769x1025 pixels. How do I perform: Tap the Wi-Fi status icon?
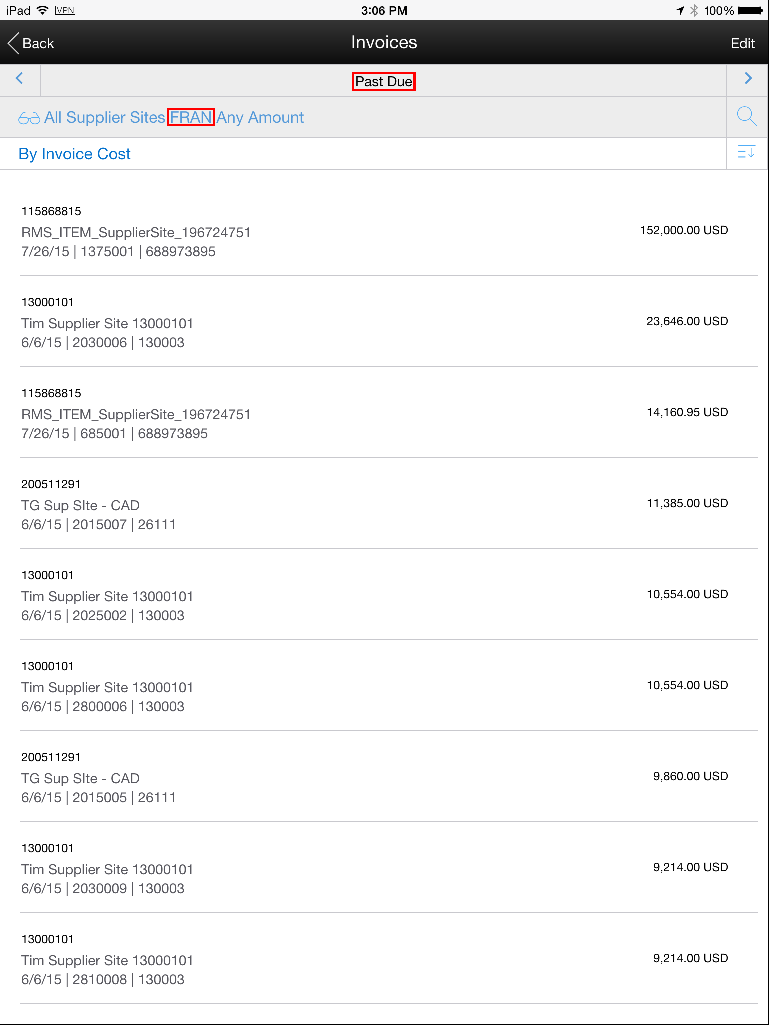click(43, 10)
